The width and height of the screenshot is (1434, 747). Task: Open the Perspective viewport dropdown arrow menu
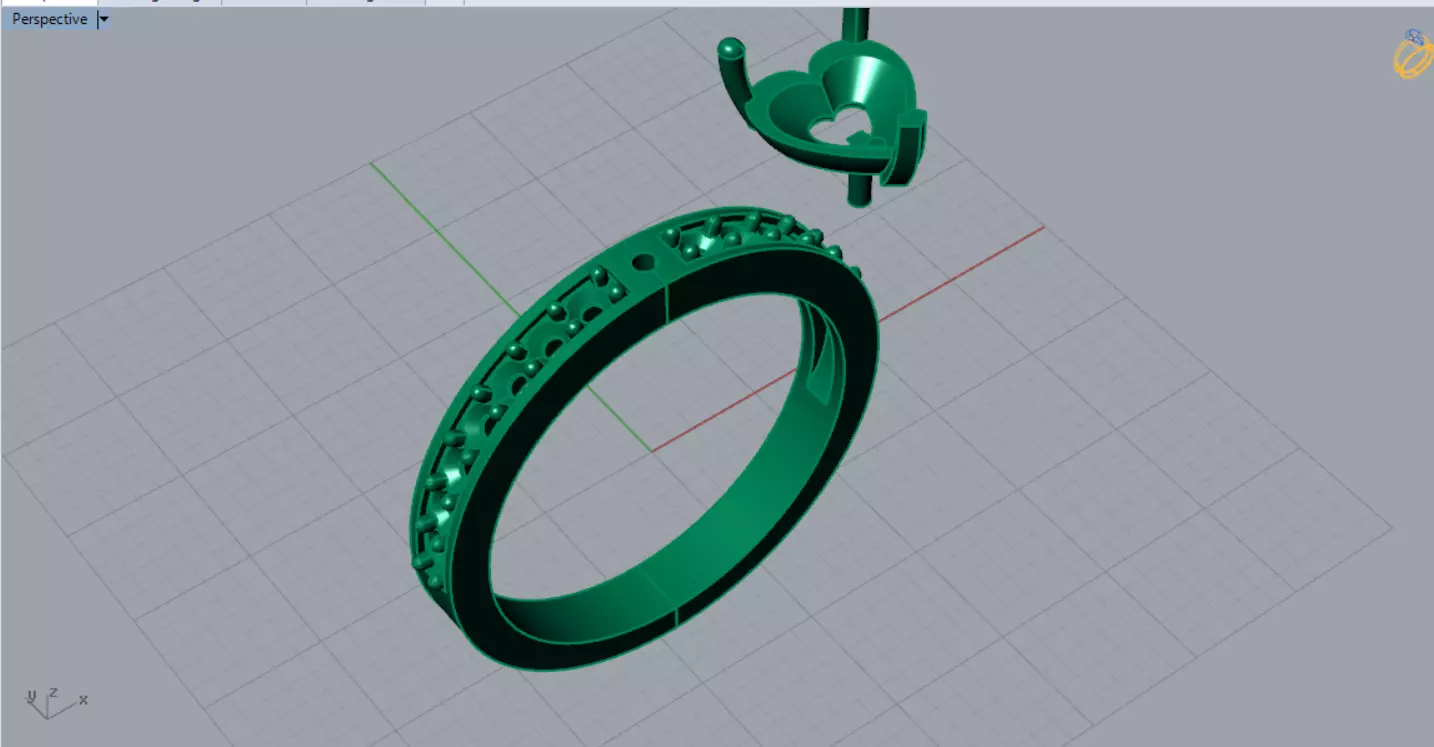tap(103, 19)
